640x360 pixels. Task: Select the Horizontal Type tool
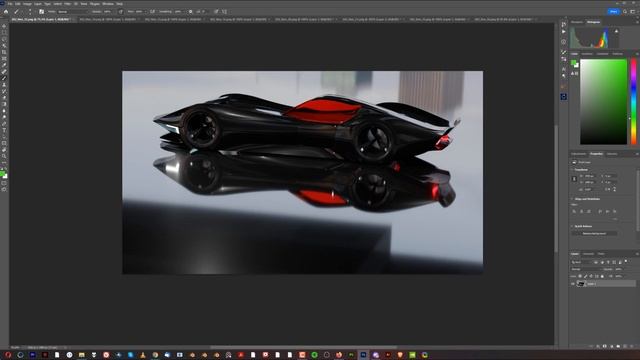pyautogui.click(x=4, y=130)
